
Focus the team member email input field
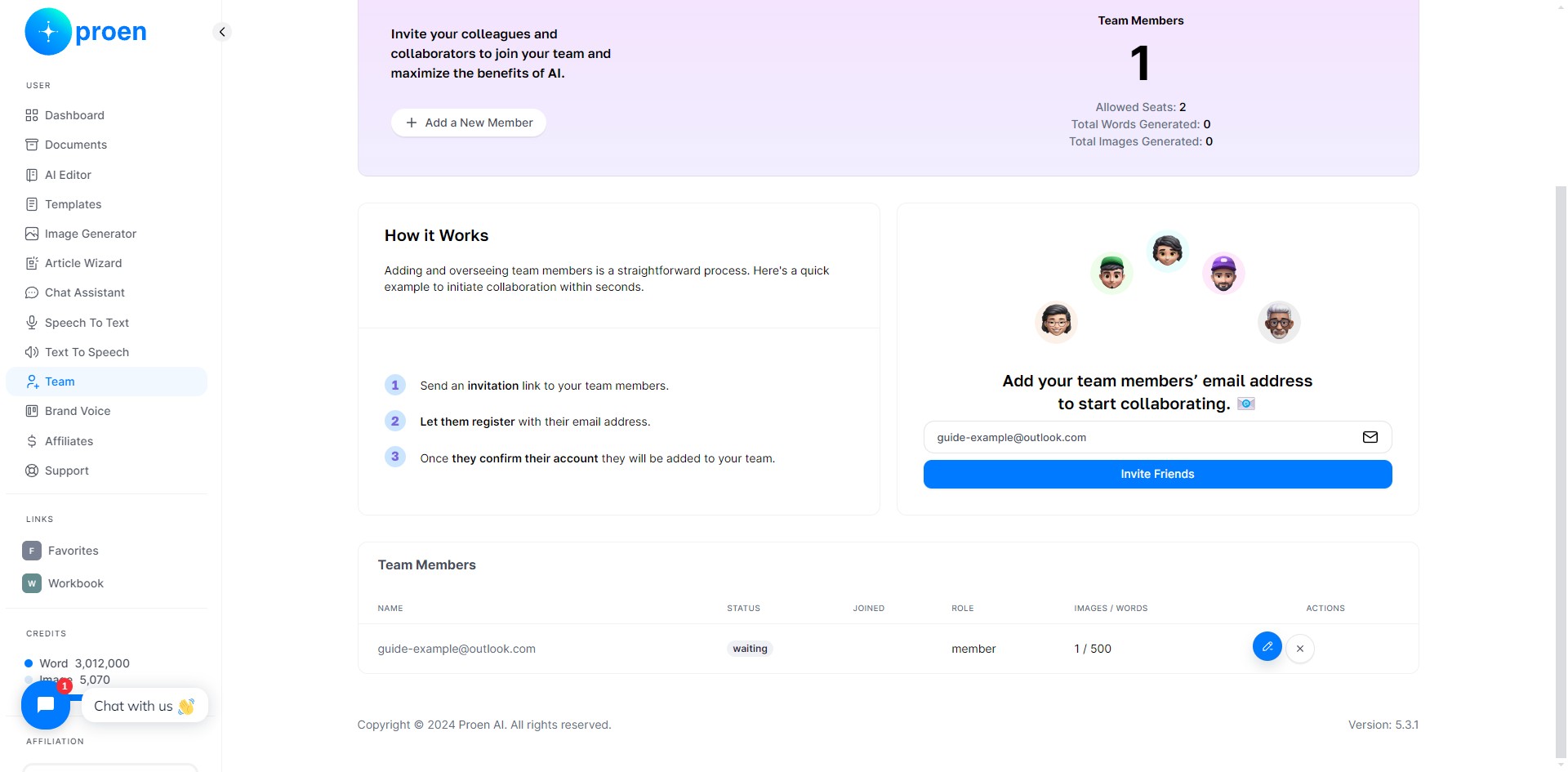coord(1157,437)
